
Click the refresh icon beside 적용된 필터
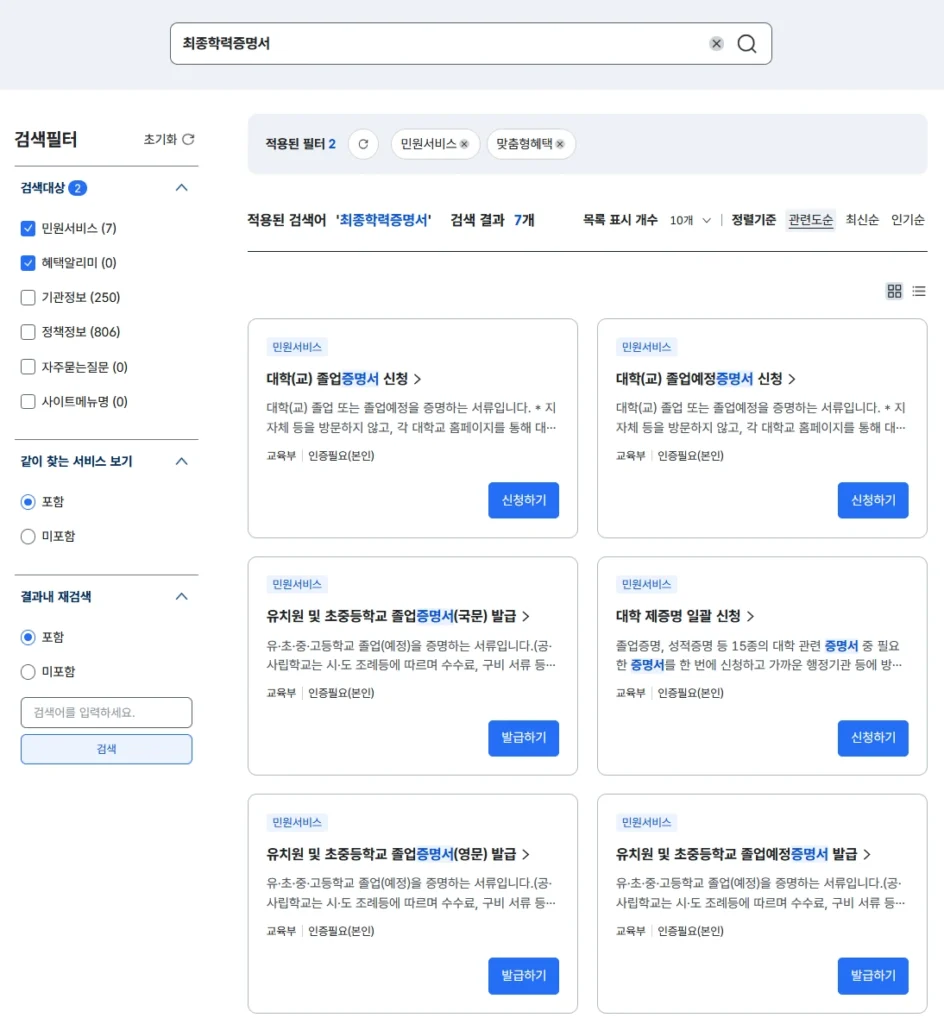(363, 144)
